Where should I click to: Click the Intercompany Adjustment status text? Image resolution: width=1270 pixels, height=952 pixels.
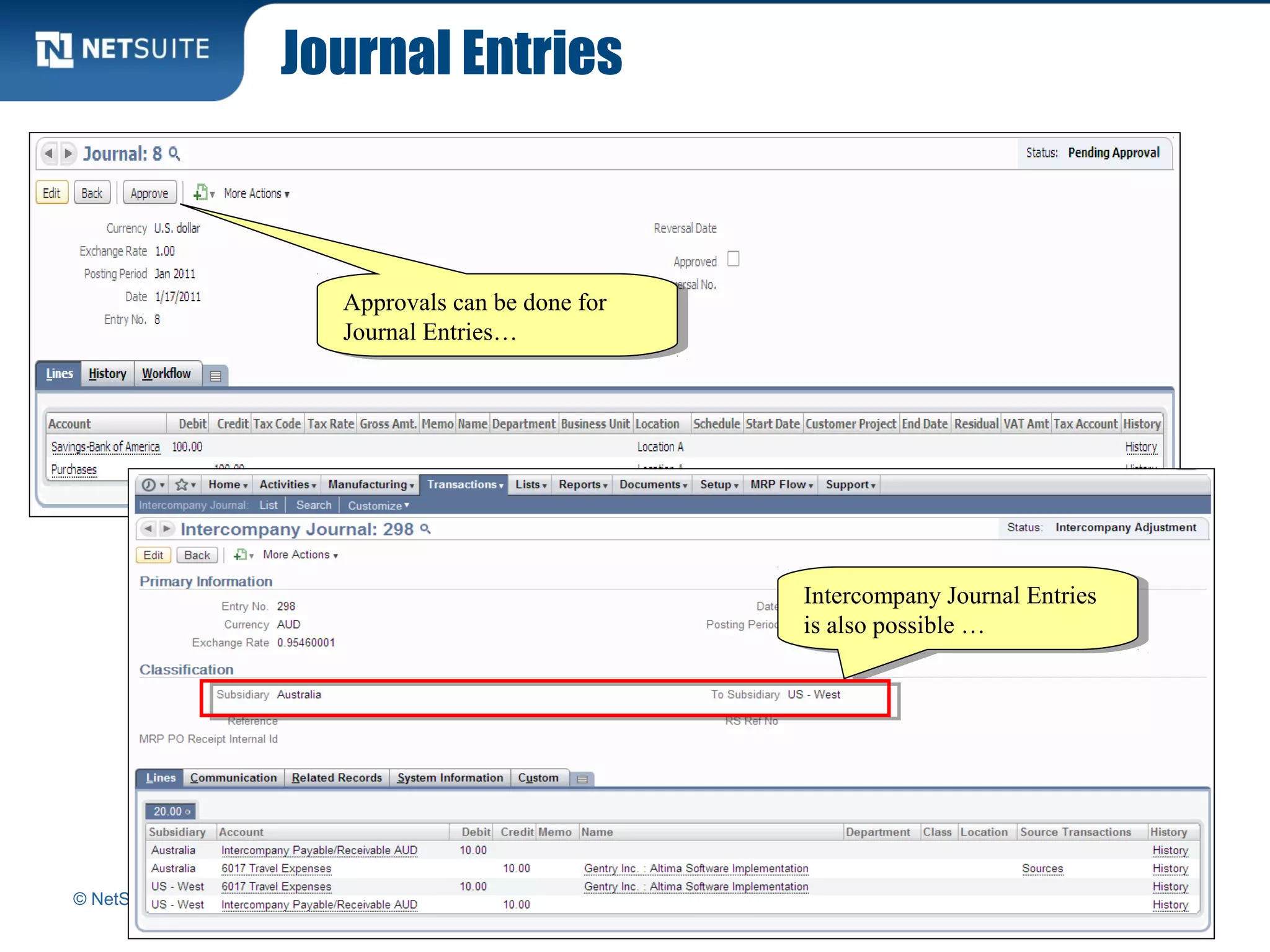pyautogui.click(x=1126, y=527)
